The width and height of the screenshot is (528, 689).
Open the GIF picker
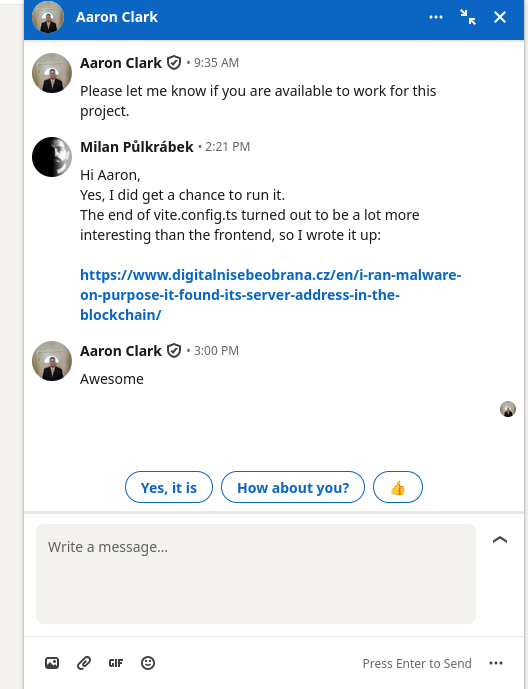tap(116, 663)
